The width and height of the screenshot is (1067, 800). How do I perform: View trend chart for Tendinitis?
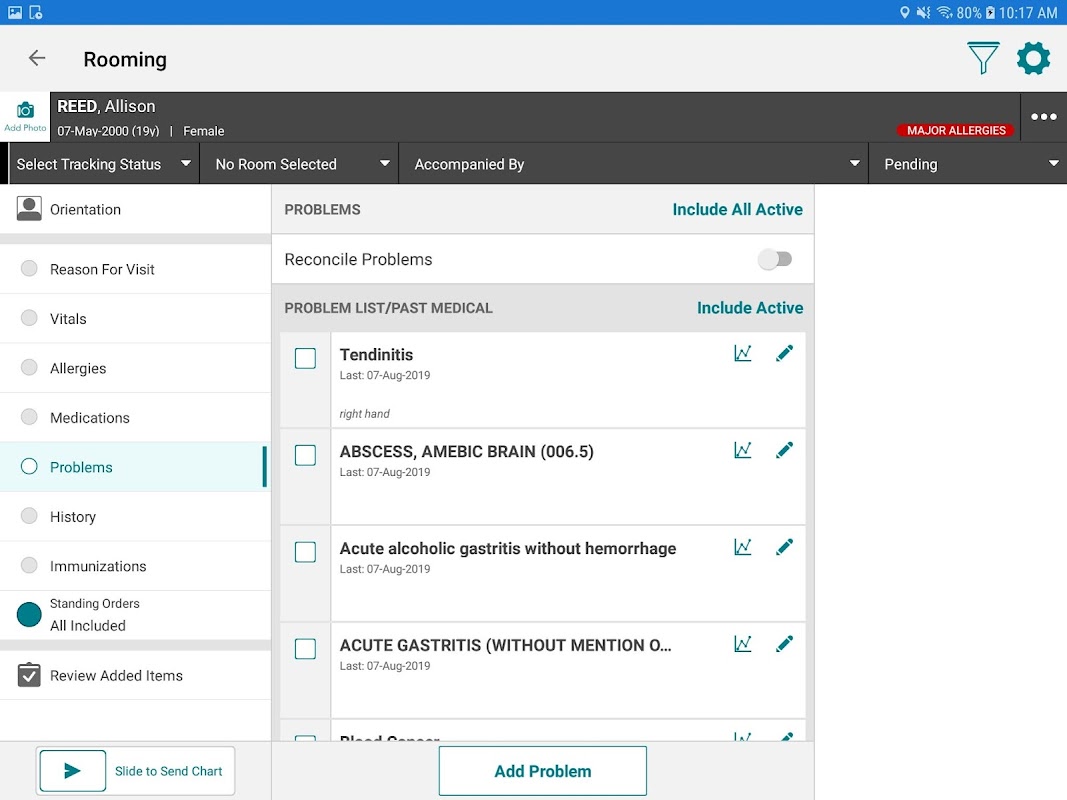pos(742,353)
